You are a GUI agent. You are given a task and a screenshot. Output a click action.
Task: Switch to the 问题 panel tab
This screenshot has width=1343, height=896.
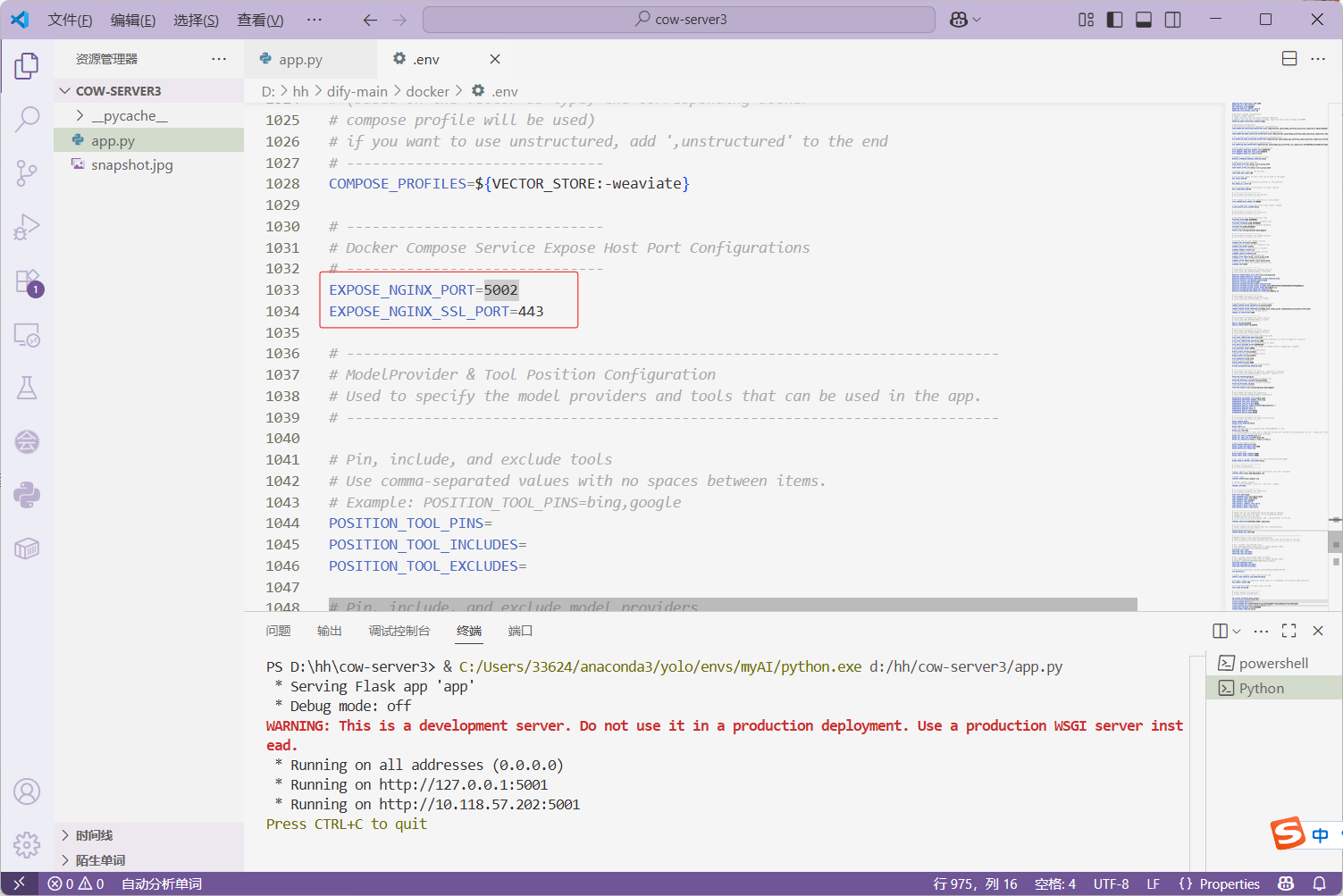click(278, 631)
